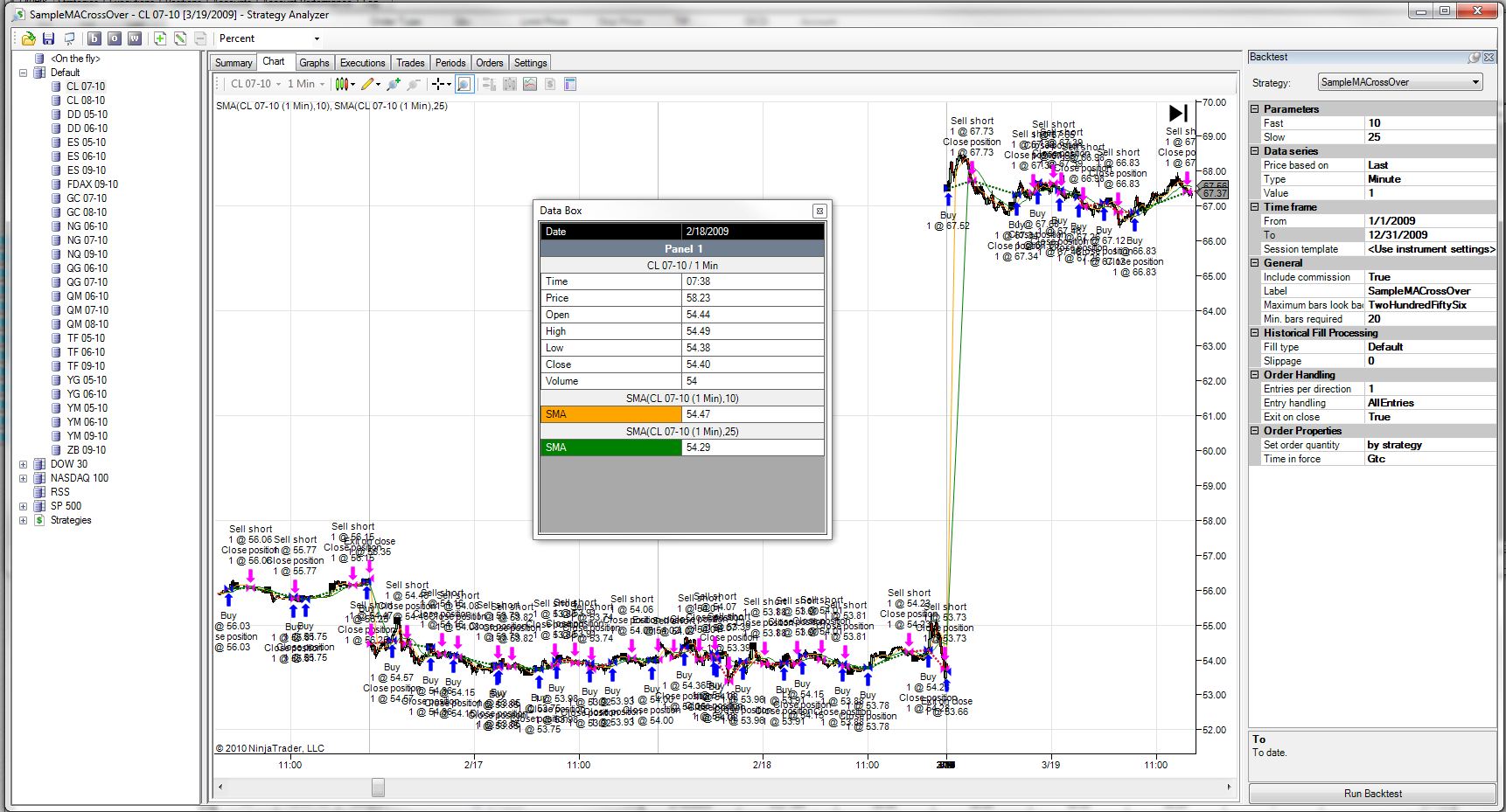Screen dimensions: 1506x812
Task: Collapse the Data series property group
Action: 1255,151
